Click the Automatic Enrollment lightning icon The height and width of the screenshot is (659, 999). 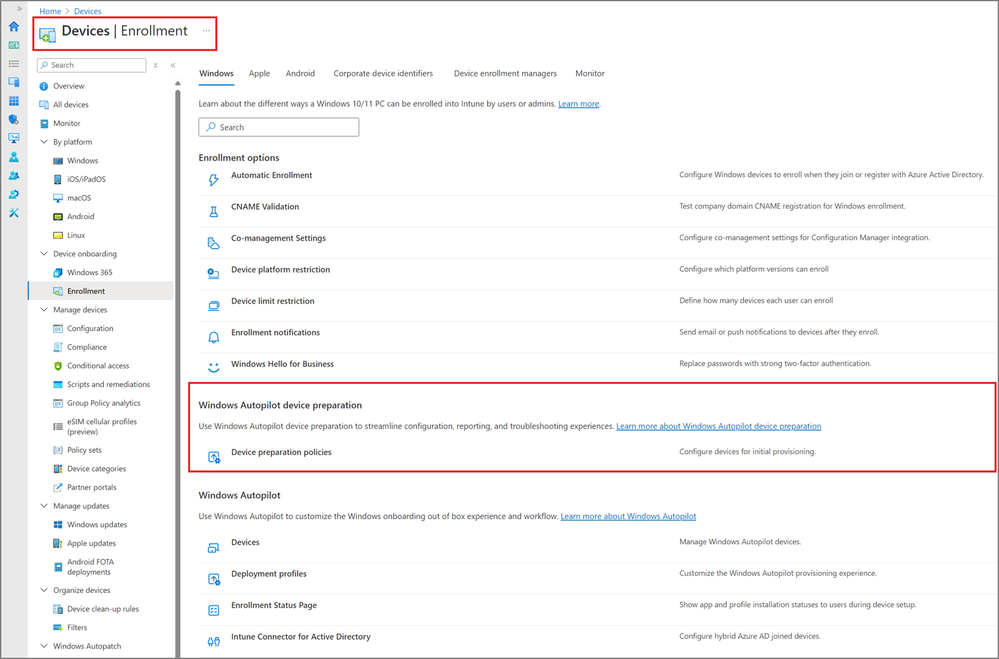(213, 180)
